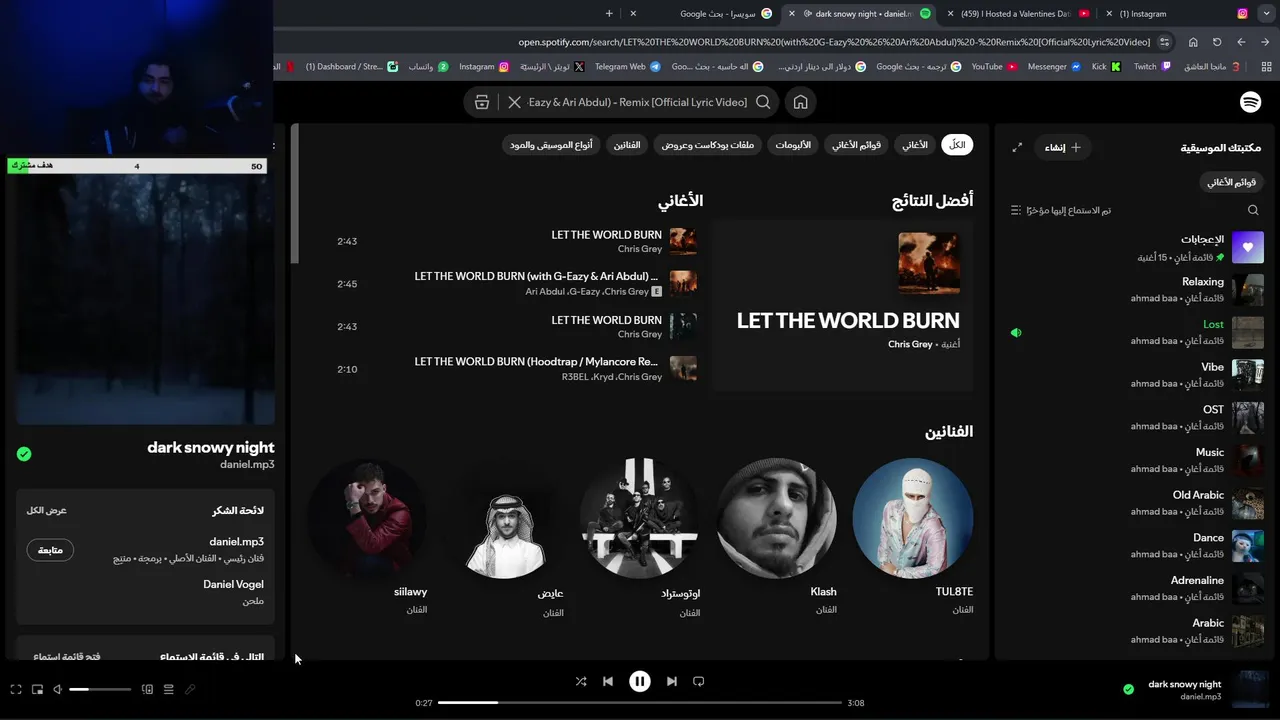Click the متابعة follow button for daniel.mp3
This screenshot has width=1280, height=720.
(x=50, y=550)
